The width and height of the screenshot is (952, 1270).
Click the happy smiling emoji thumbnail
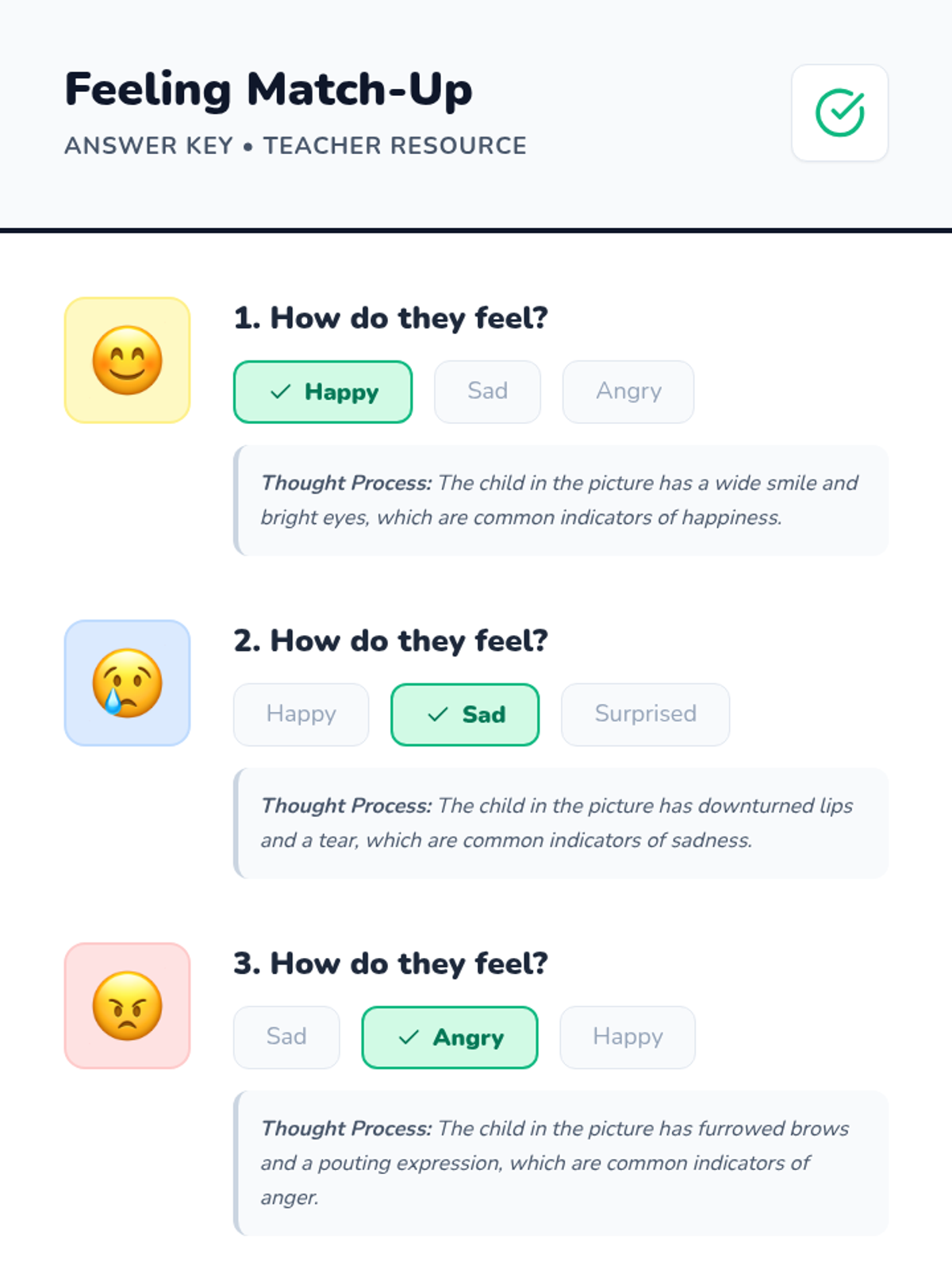(127, 360)
